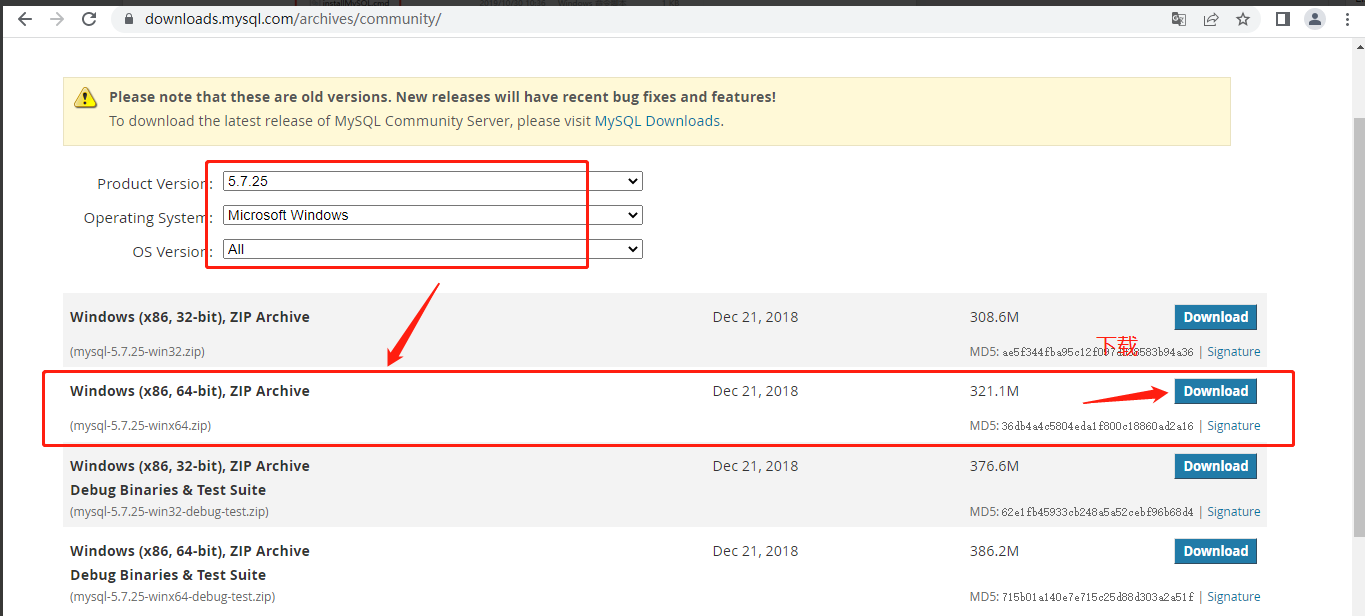
Task: Open the OS Version dropdown set to All
Action: [x=432, y=249]
